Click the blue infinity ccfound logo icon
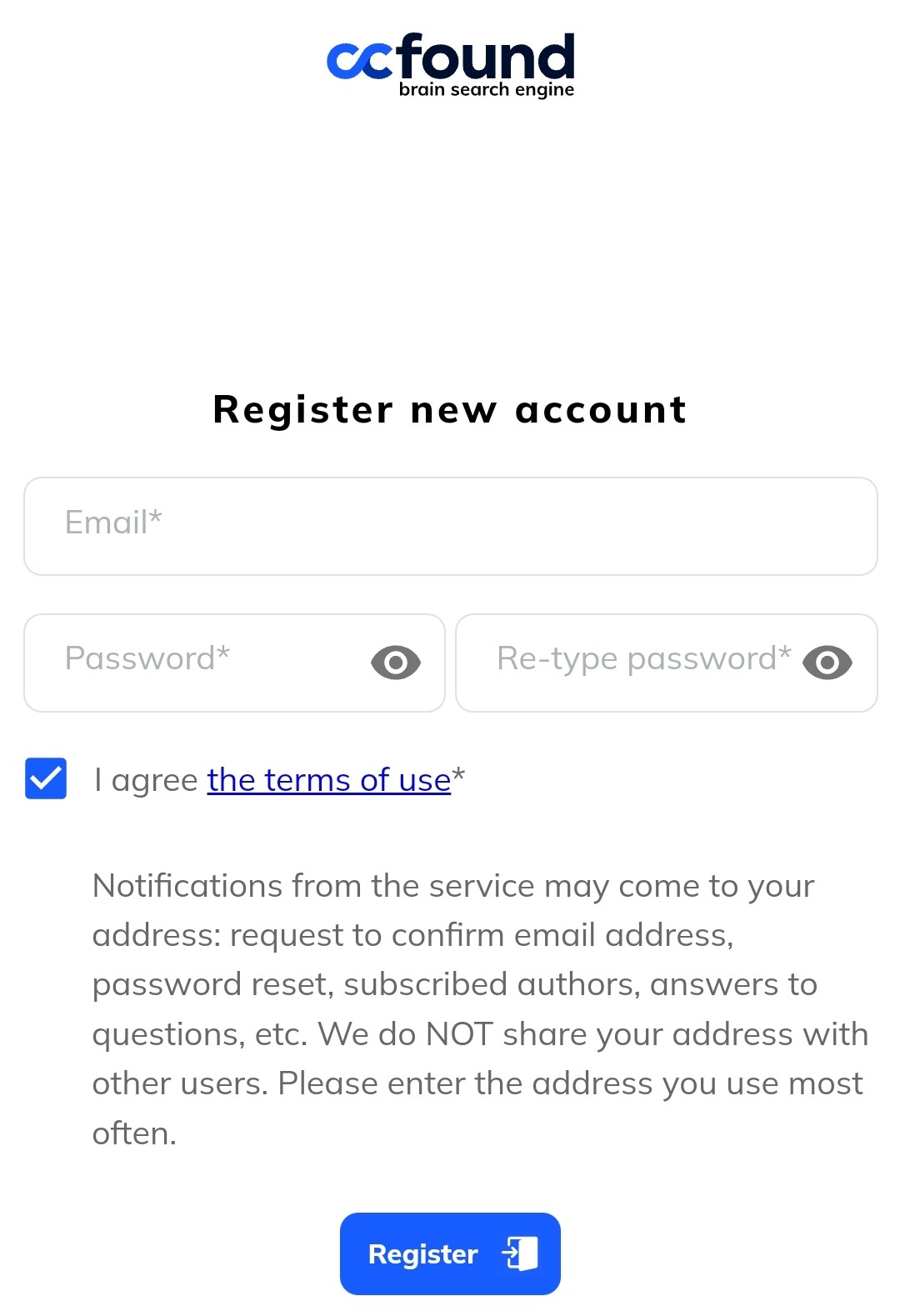Image resolution: width=900 pixels, height=1316 pixels. [359, 60]
